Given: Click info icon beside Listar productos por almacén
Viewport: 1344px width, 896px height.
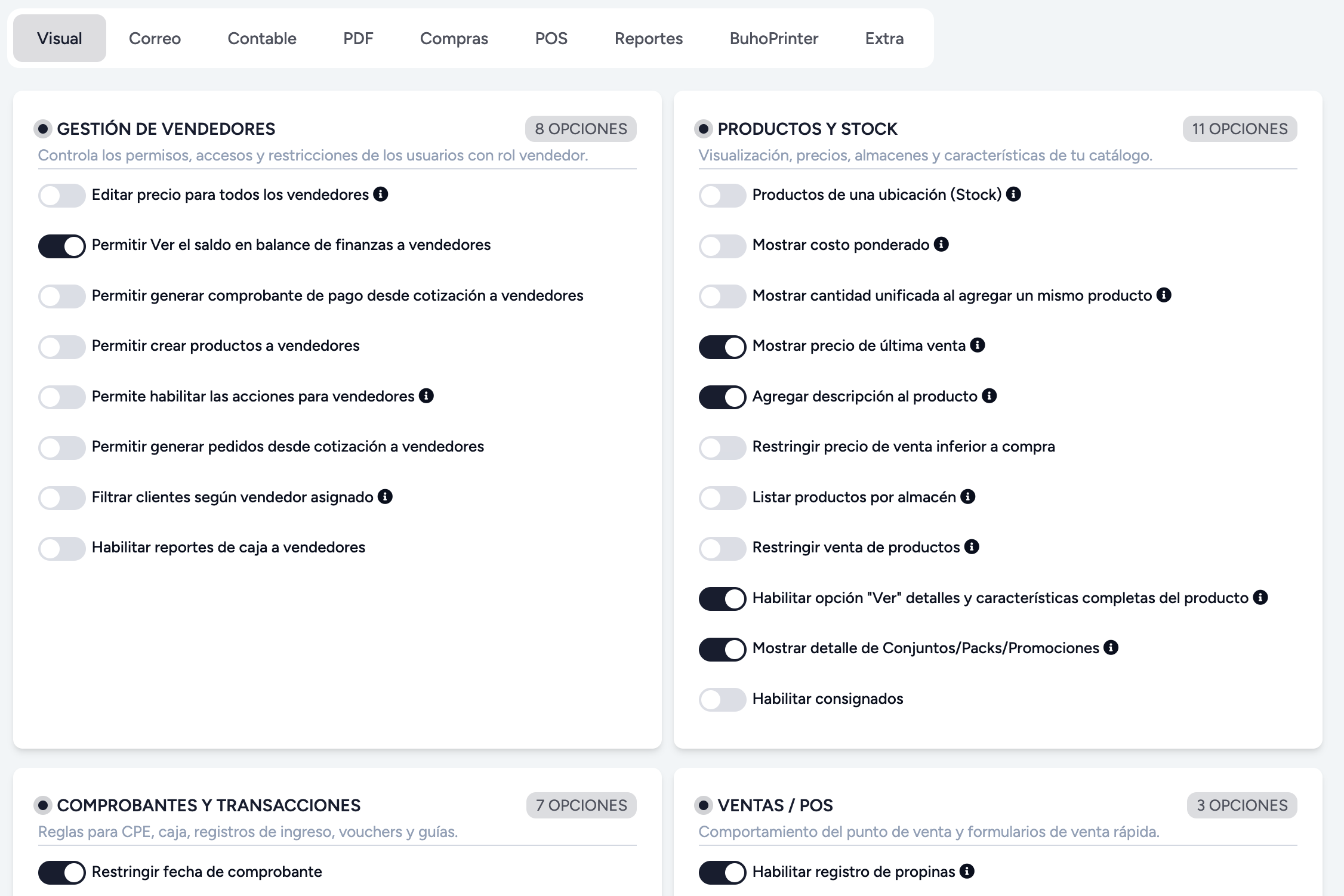Looking at the screenshot, I should tap(968, 497).
